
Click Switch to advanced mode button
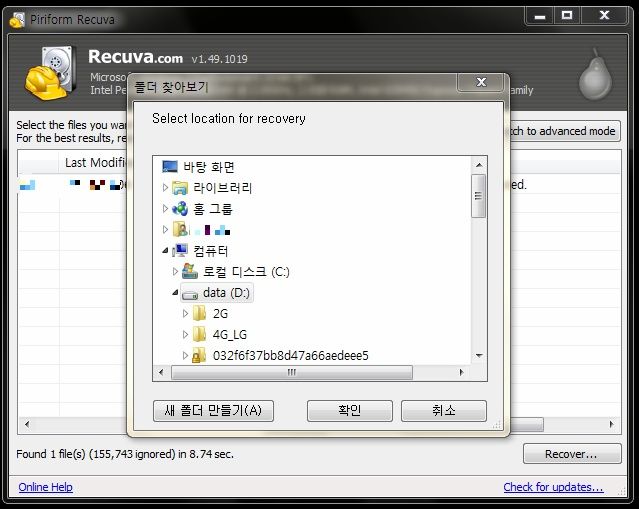(565, 131)
